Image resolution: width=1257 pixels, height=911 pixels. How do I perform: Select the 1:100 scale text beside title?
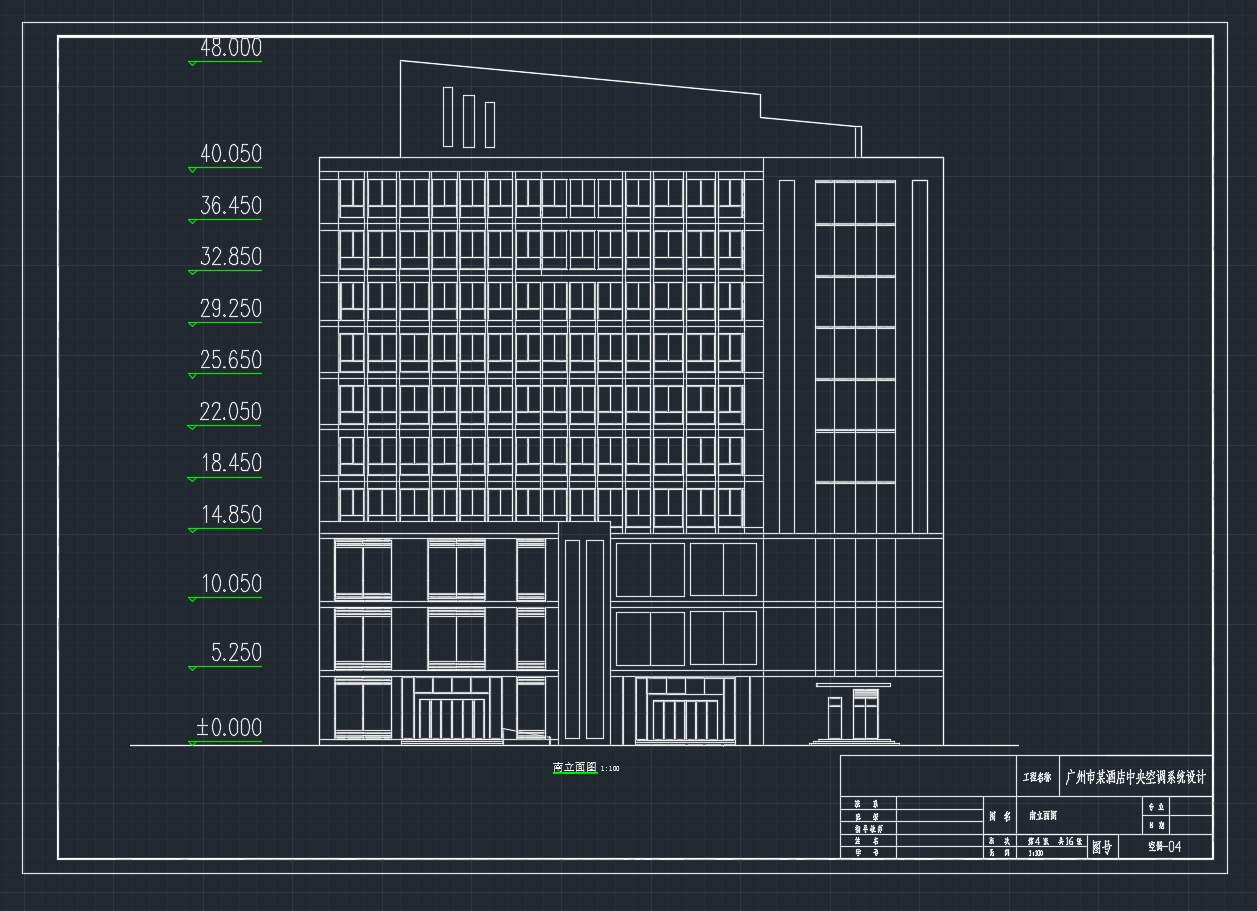610,769
